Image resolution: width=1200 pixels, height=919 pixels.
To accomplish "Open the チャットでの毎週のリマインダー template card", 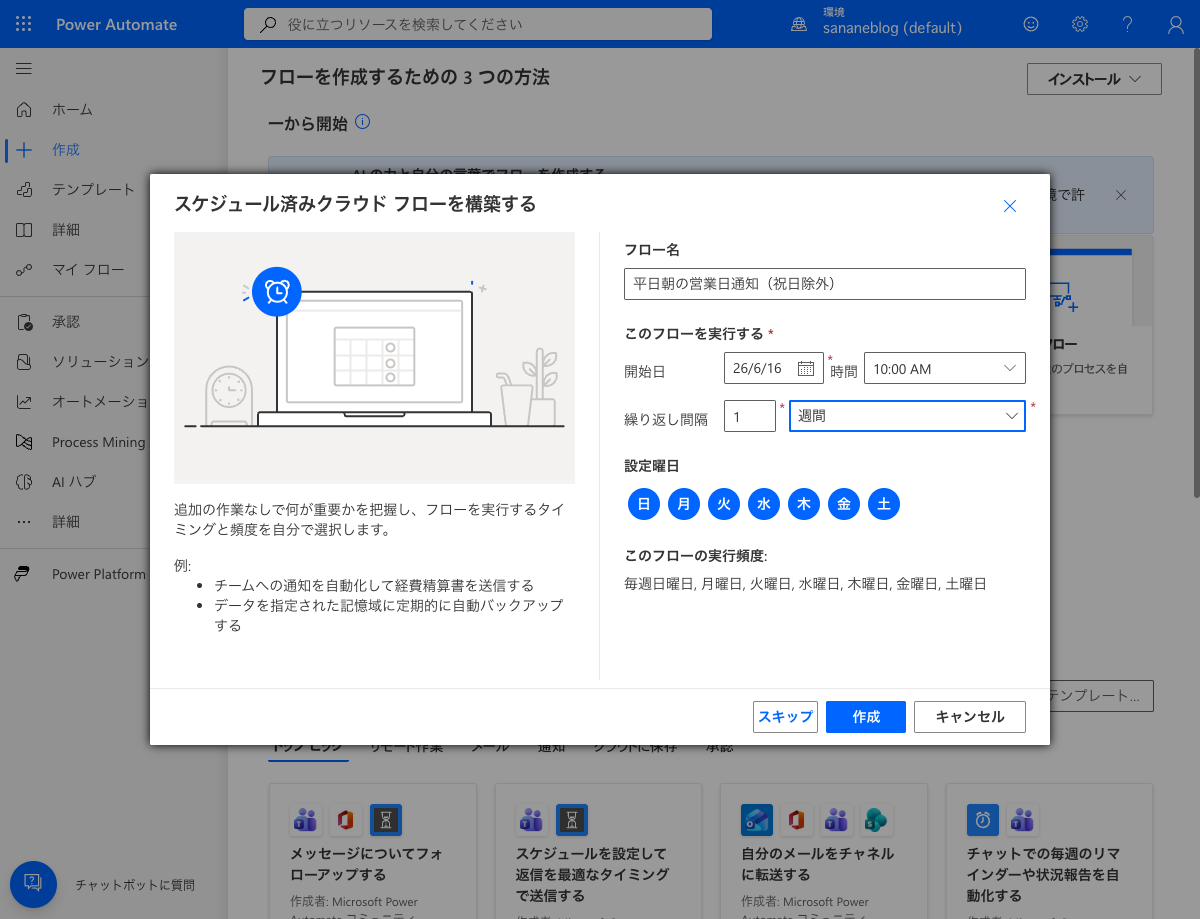I will [1050, 851].
